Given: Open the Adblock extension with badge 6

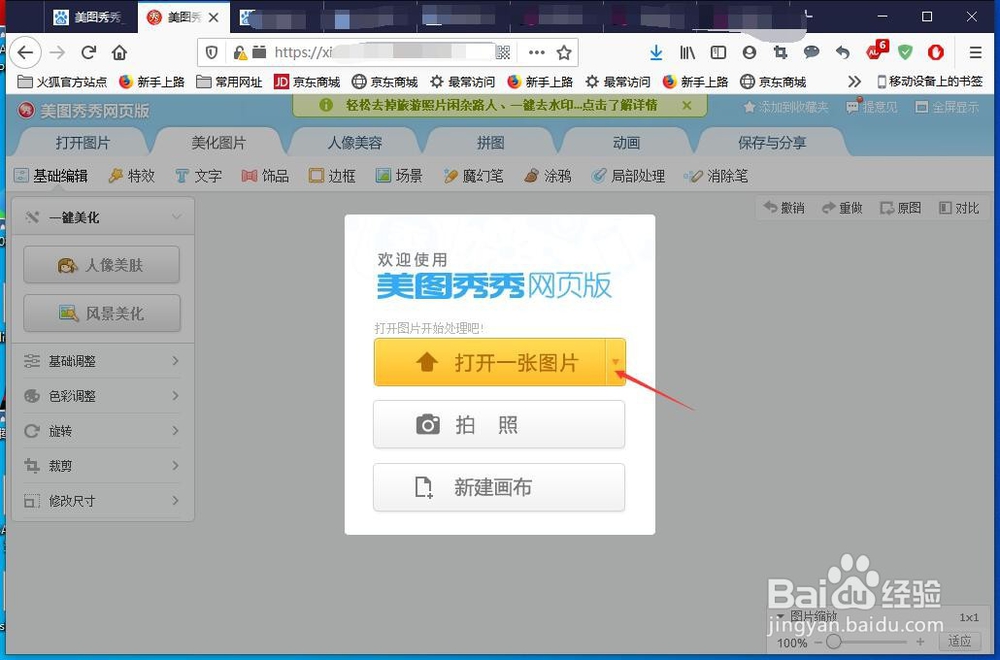Looking at the screenshot, I should [876, 51].
